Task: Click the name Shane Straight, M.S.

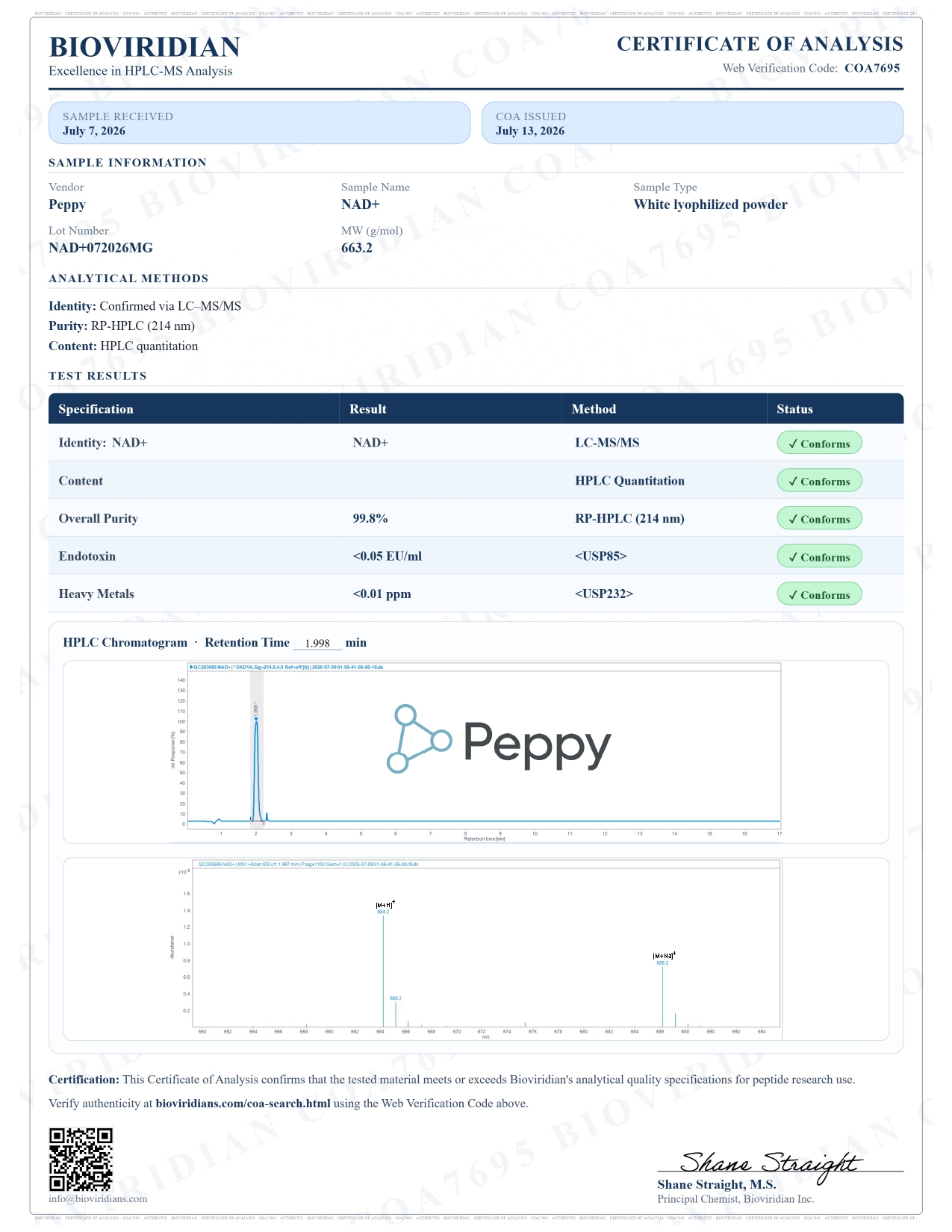Action: click(717, 1185)
